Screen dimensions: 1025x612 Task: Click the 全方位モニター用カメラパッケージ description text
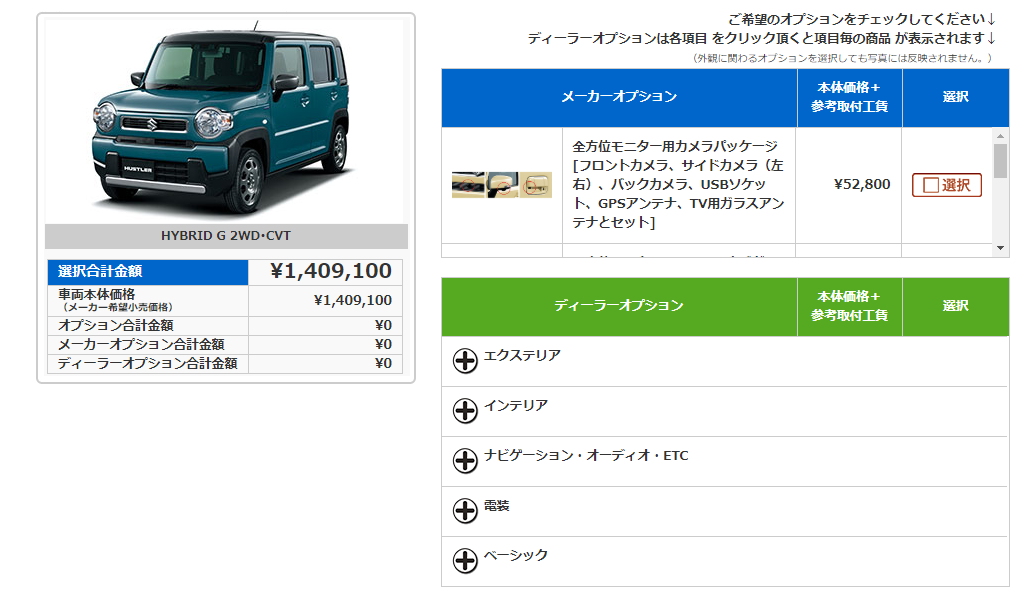click(678, 184)
